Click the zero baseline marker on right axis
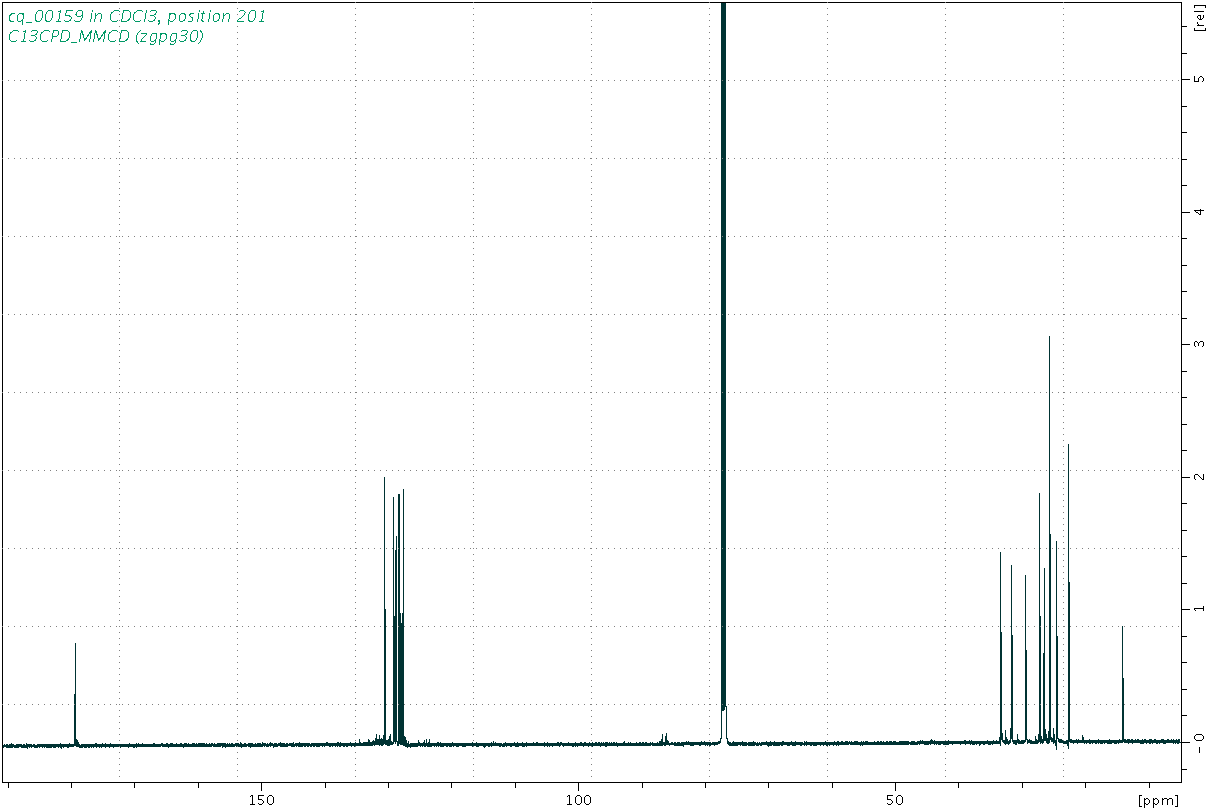Viewport: 1212px width, 811px height. pos(1198,741)
